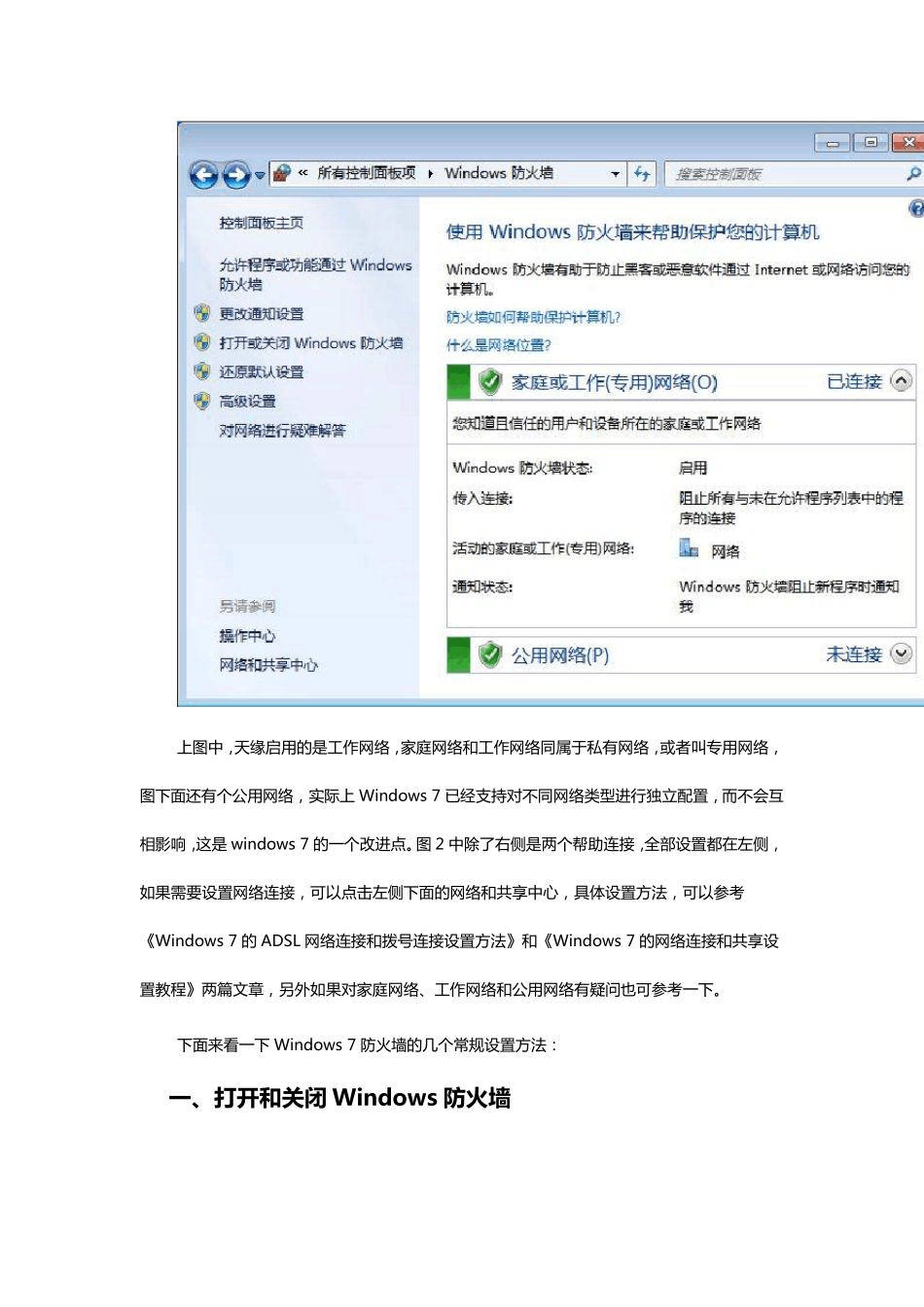Open the recent pages dropdown beside Forward
The width and height of the screenshot is (924, 1307).
click(x=260, y=176)
